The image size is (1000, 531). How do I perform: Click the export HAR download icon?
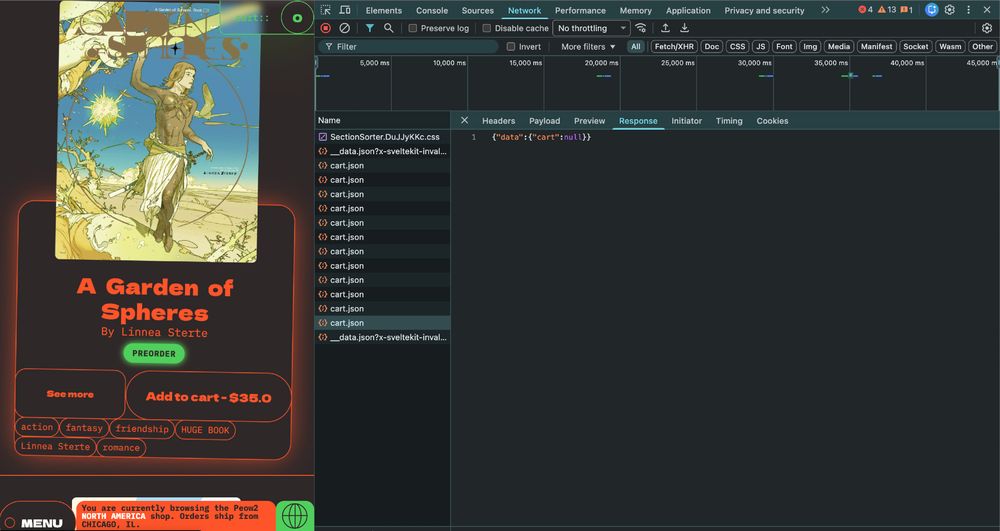[x=685, y=28]
